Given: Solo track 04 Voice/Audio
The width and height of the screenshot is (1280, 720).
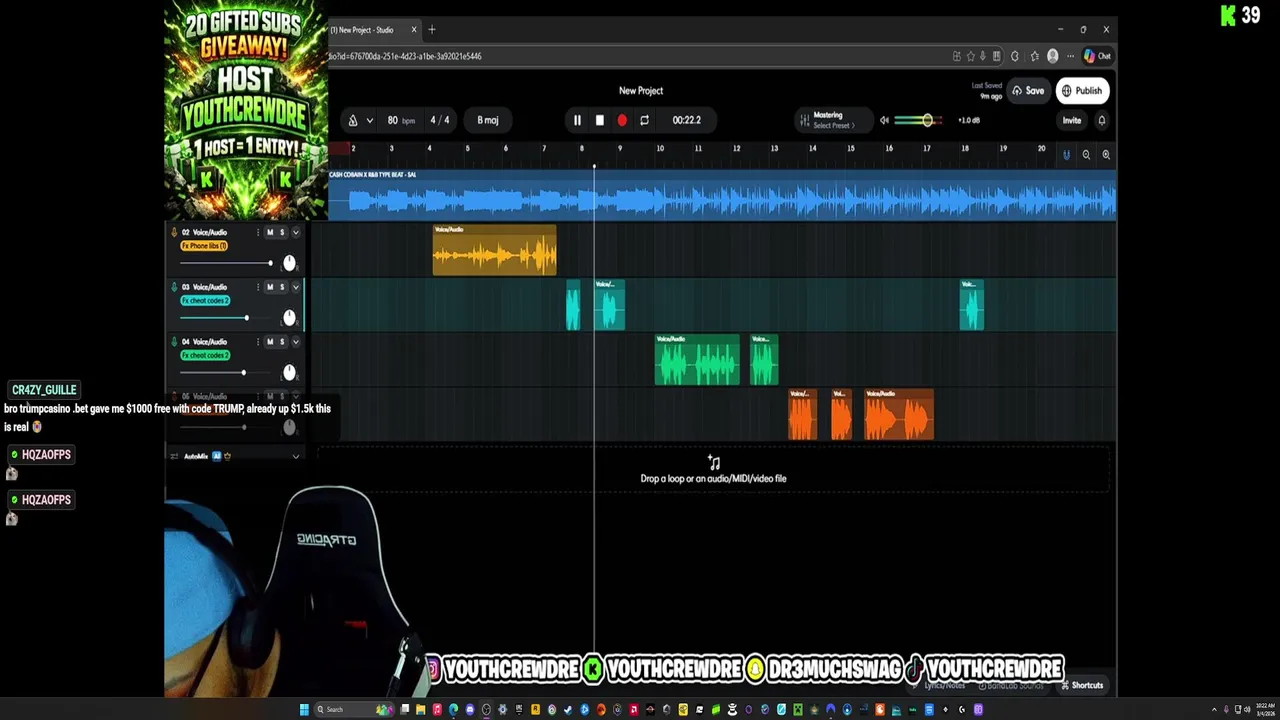Looking at the screenshot, I should 281,342.
